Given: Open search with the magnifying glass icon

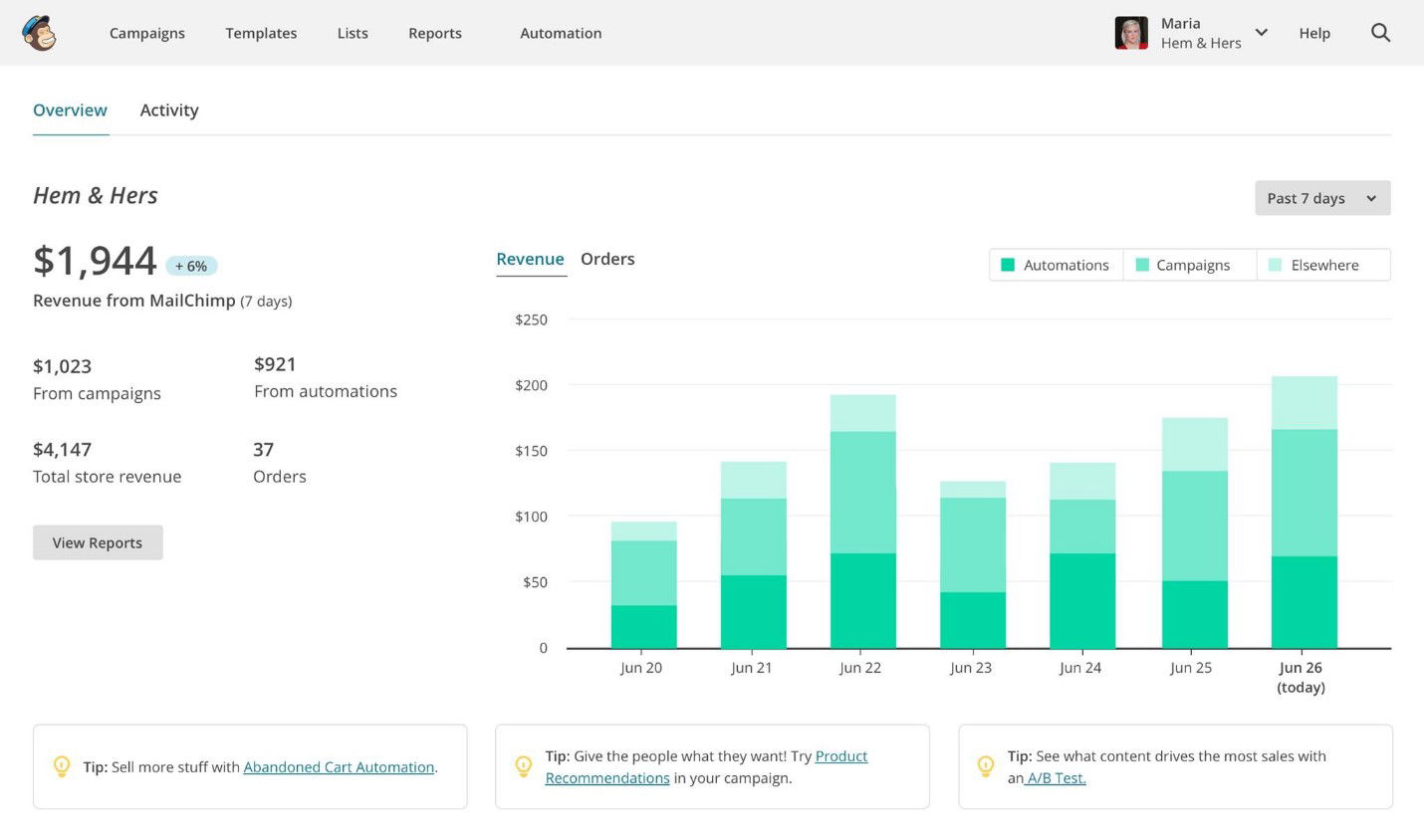Looking at the screenshot, I should pyautogui.click(x=1381, y=32).
